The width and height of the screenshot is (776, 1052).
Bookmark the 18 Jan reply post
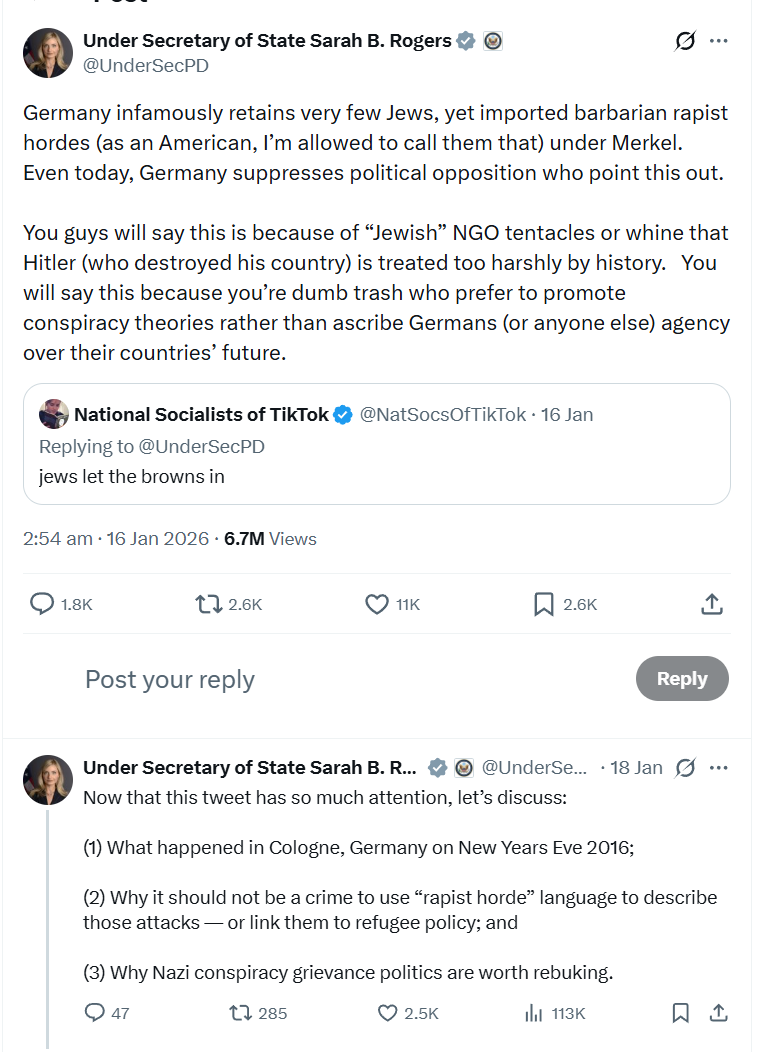click(x=680, y=1013)
